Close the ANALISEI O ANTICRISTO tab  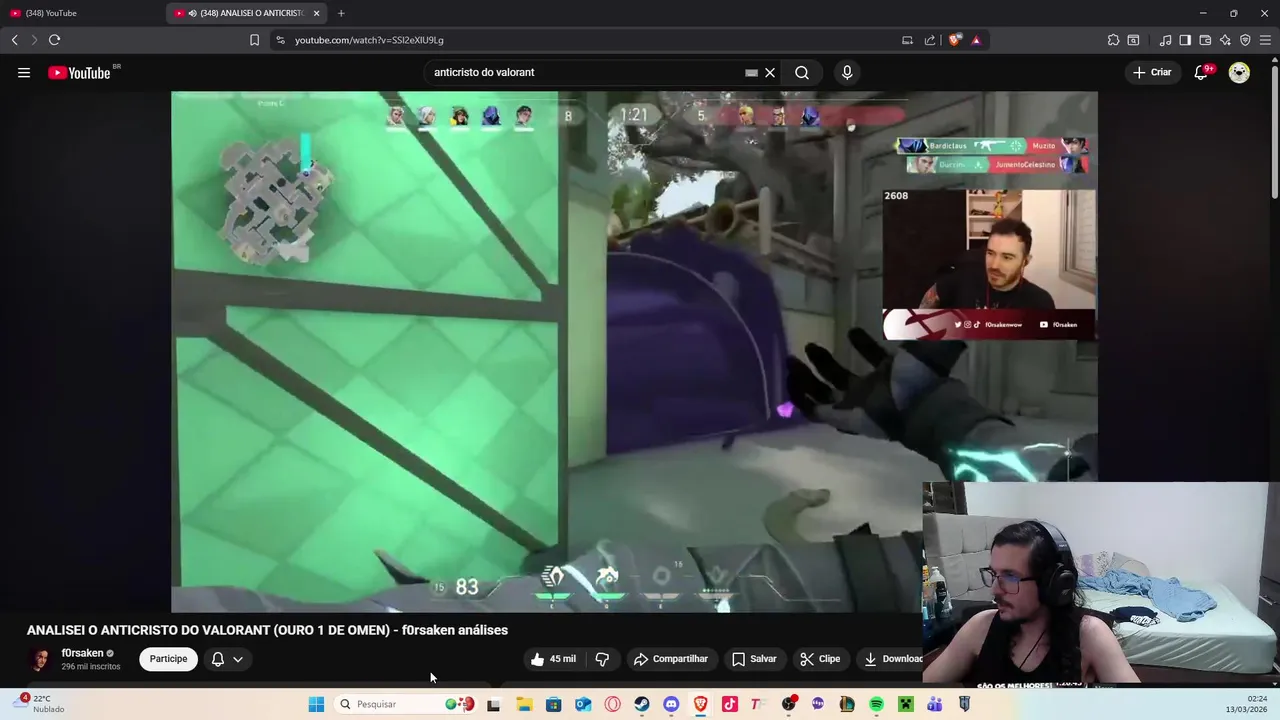click(316, 13)
